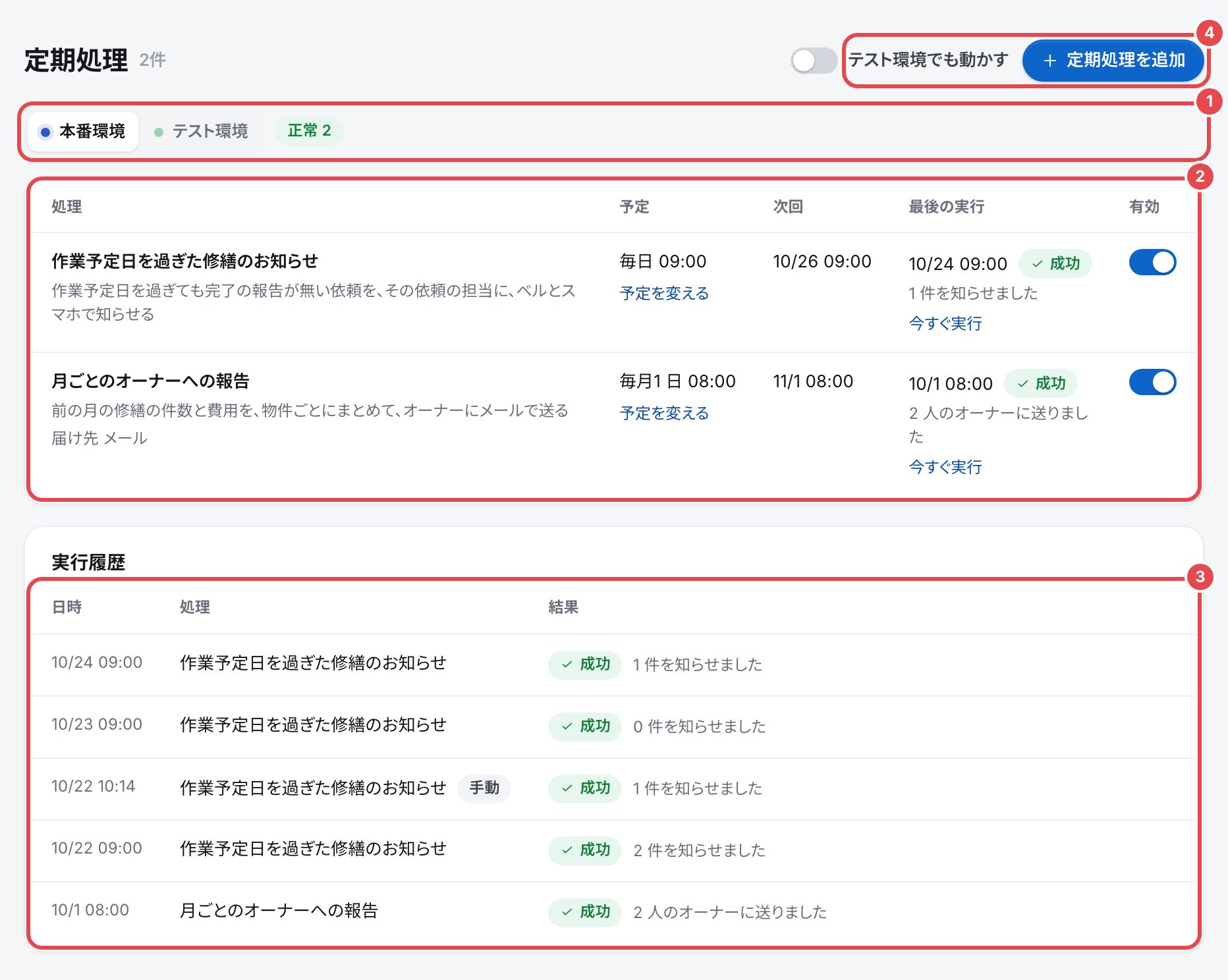Click the 成功 badge in the 10/22 09:00 history row

coord(585,850)
